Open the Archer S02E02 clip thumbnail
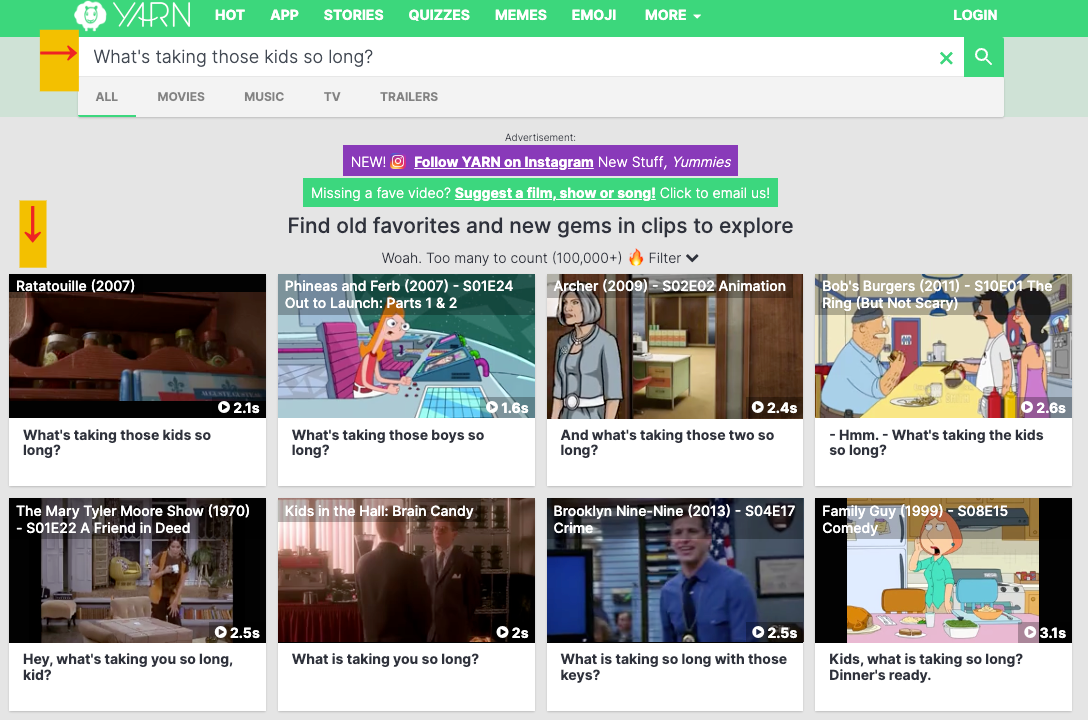Image resolution: width=1088 pixels, height=720 pixels. point(674,346)
